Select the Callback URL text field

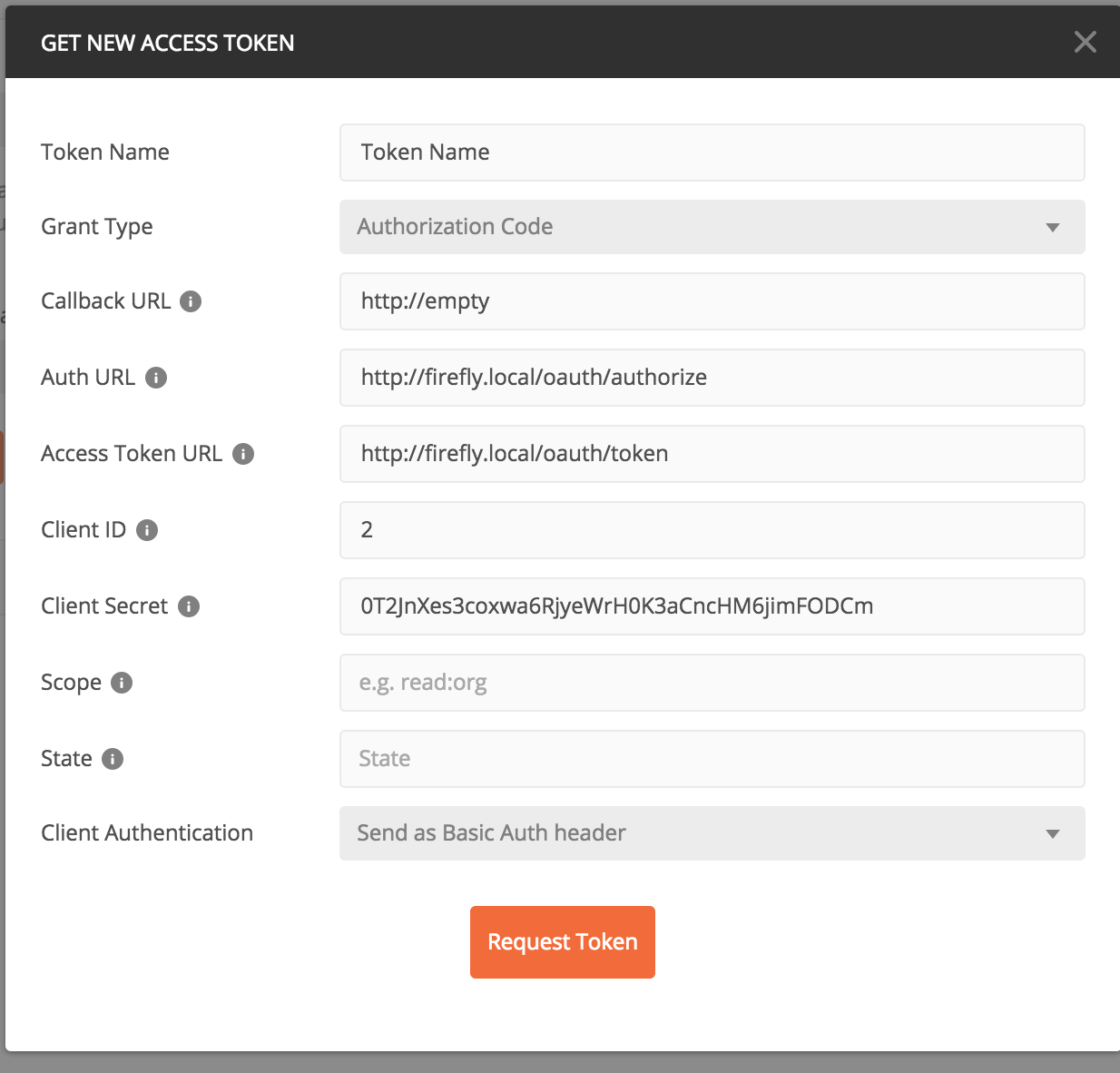click(x=712, y=301)
